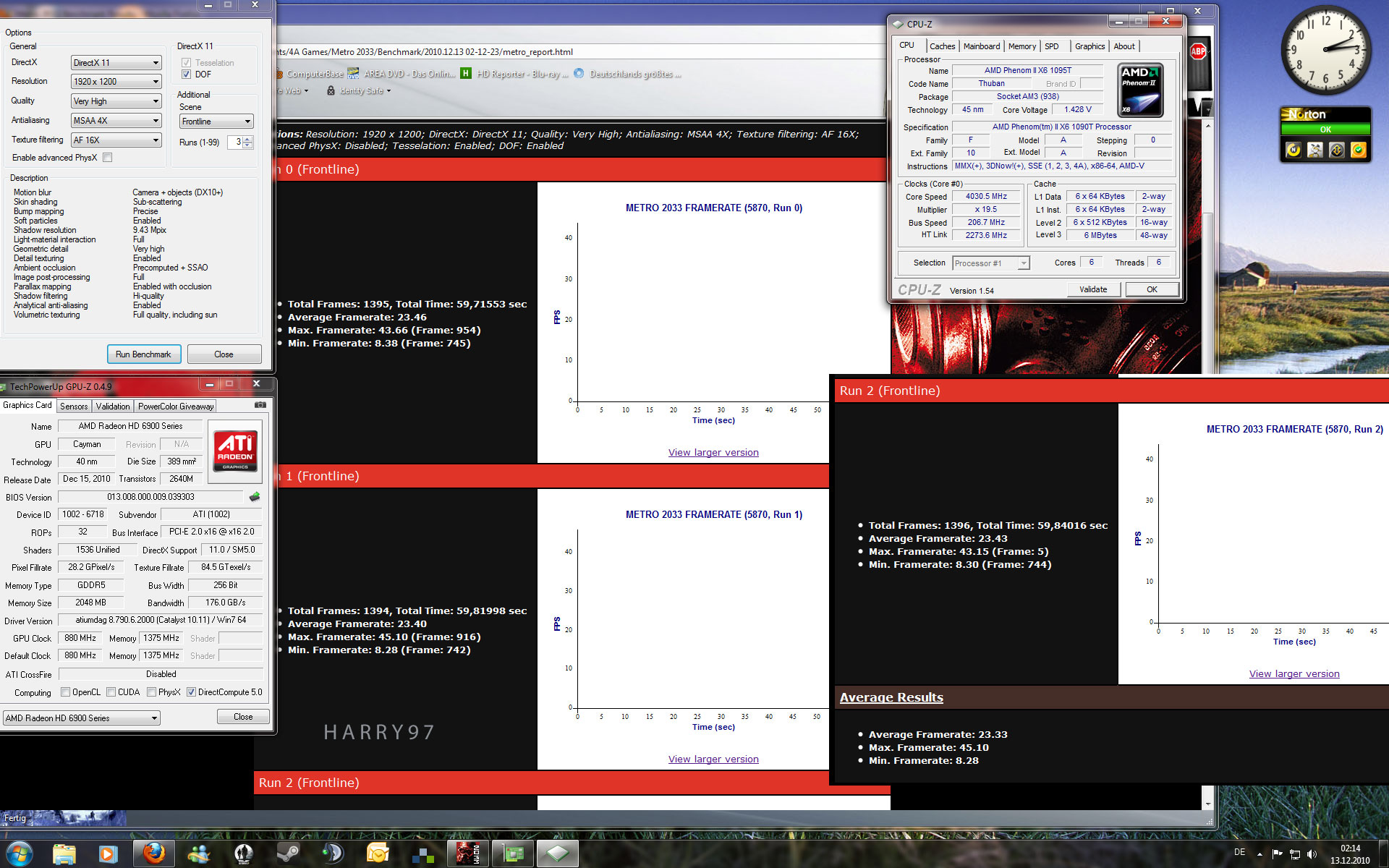The height and width of the screenshot is (868, 1389).
Task: Toggle CUDA checkbox in GPU-Z
Action: [111, 692]
